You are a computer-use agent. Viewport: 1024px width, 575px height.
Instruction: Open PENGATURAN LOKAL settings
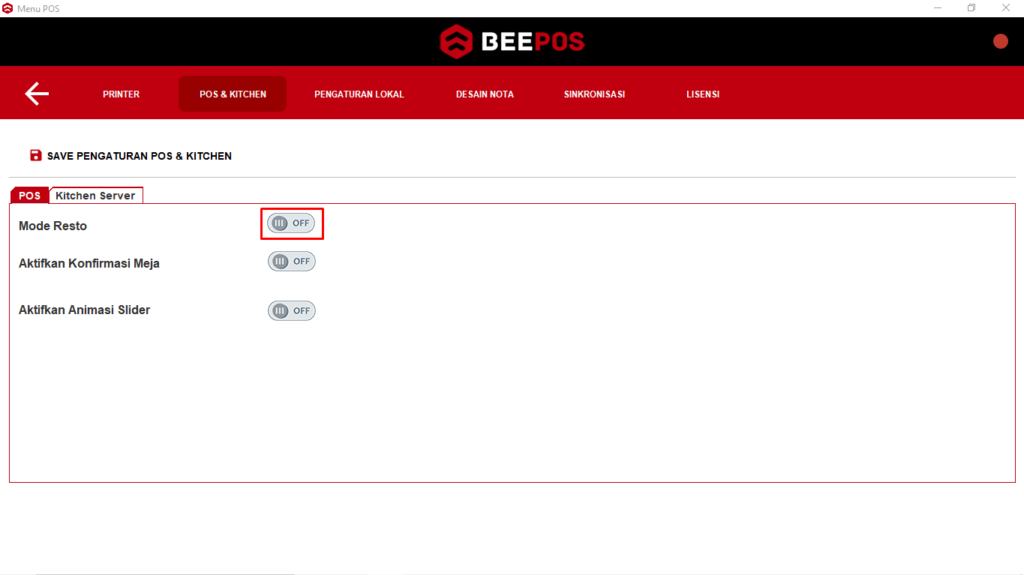click(x=359, y=94)
